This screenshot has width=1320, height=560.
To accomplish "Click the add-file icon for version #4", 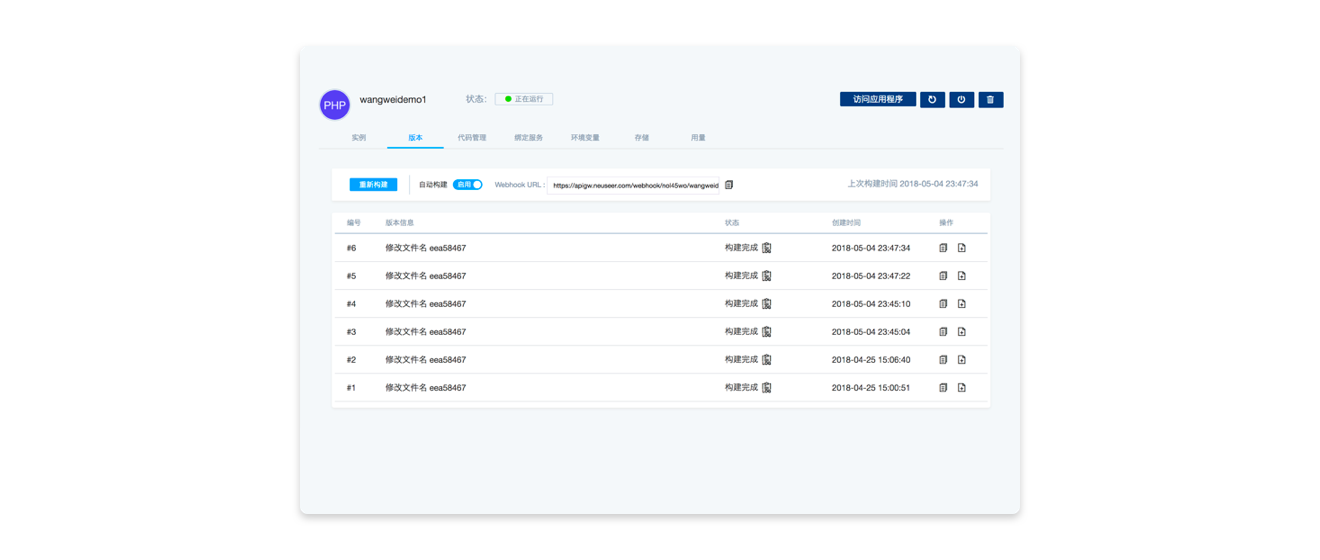I will 961,304.
